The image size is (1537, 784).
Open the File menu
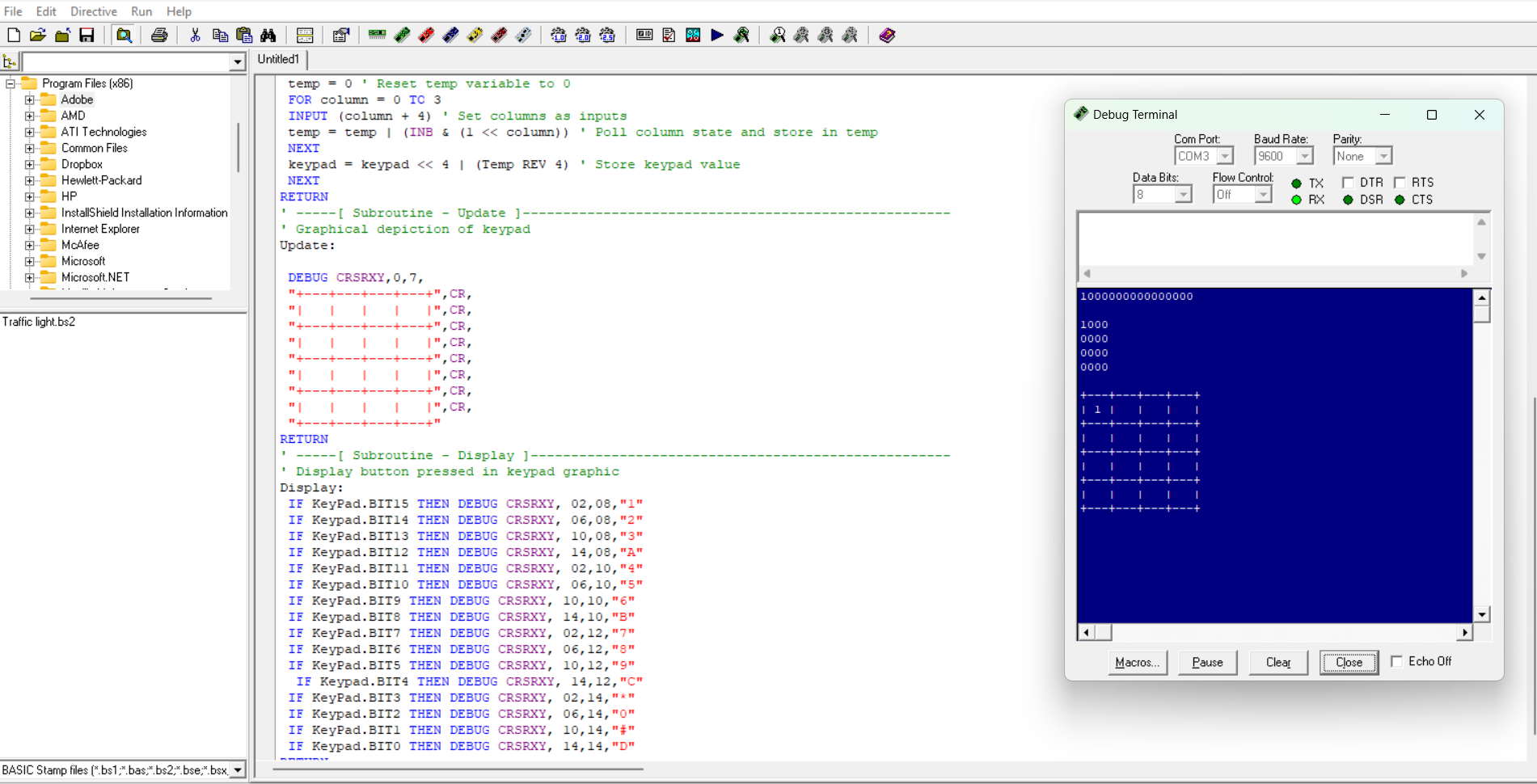pos(13,11)
